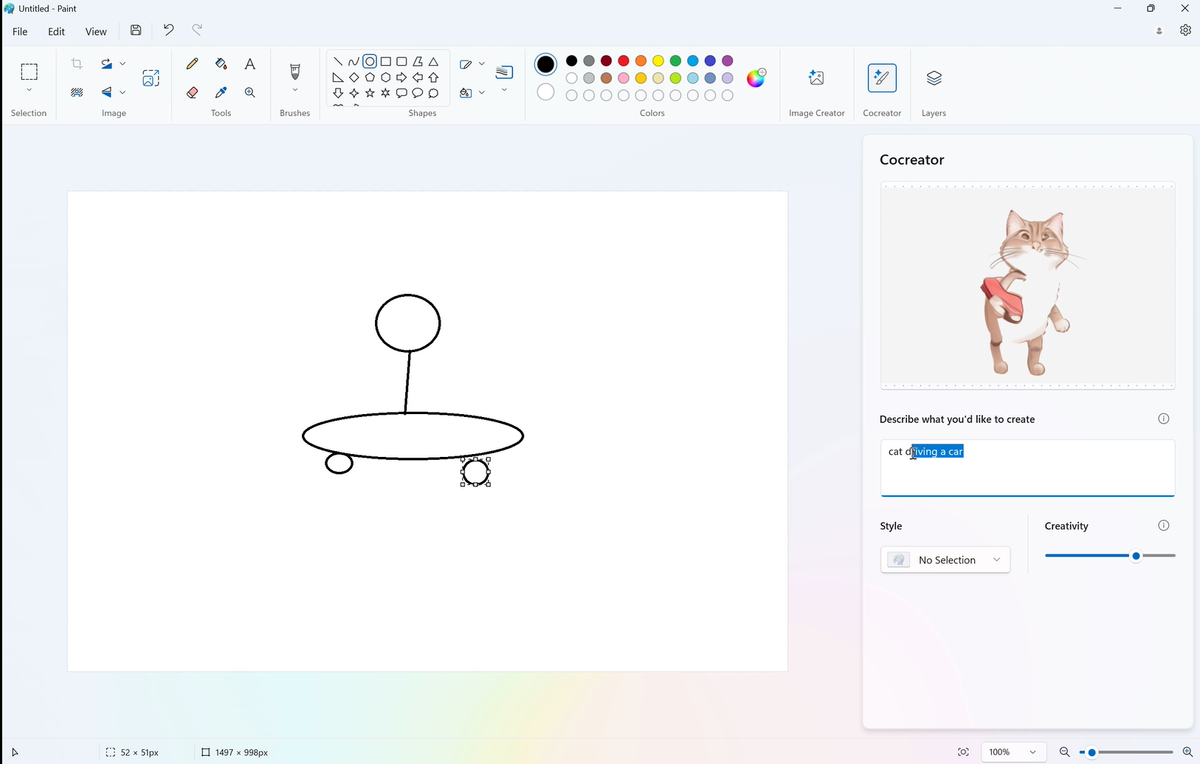The image size is (1200, 764).
Task: Select the Color picker eyedropper tool
Action: (x=221, y=92)
